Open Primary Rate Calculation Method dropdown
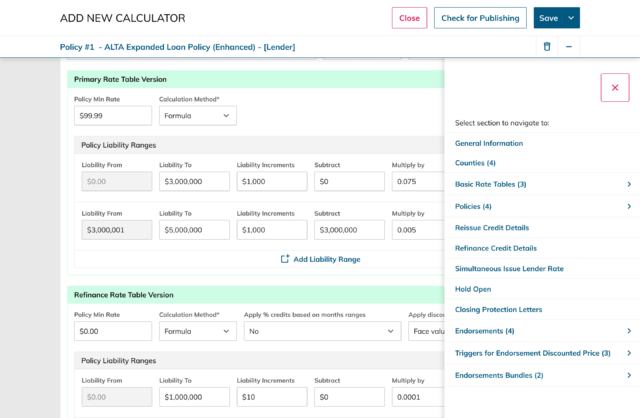Image resolution: width=640 pixels, height=418 pixels. click(x=198, y=116)
